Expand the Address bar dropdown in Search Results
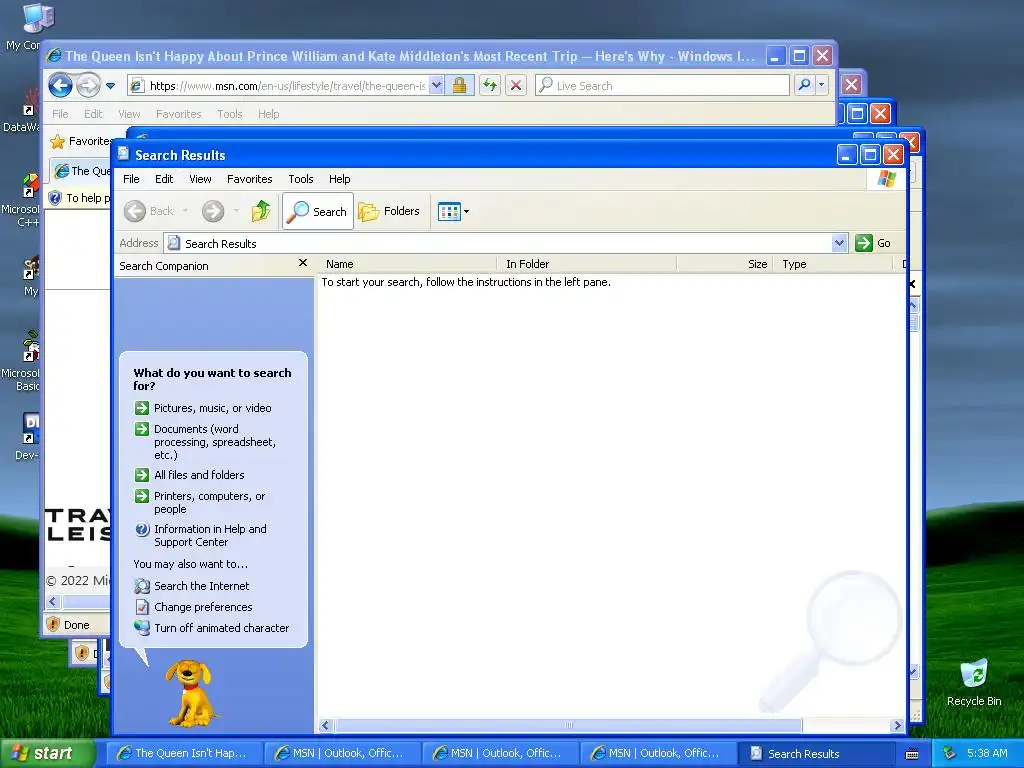This screenshot has width=1024, height=768. pyautogui.click(x=839, y=243)
